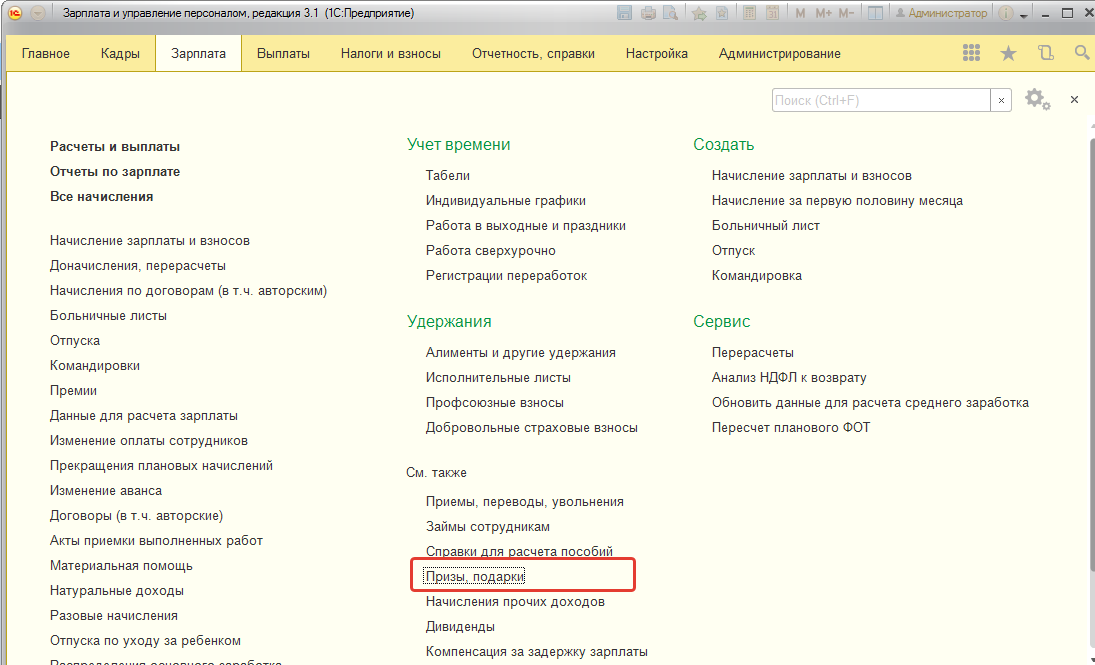The height and width of the screenshot is (665, 1095).
Task: Click the Print icon in title bar
Action: pos(648,13)
